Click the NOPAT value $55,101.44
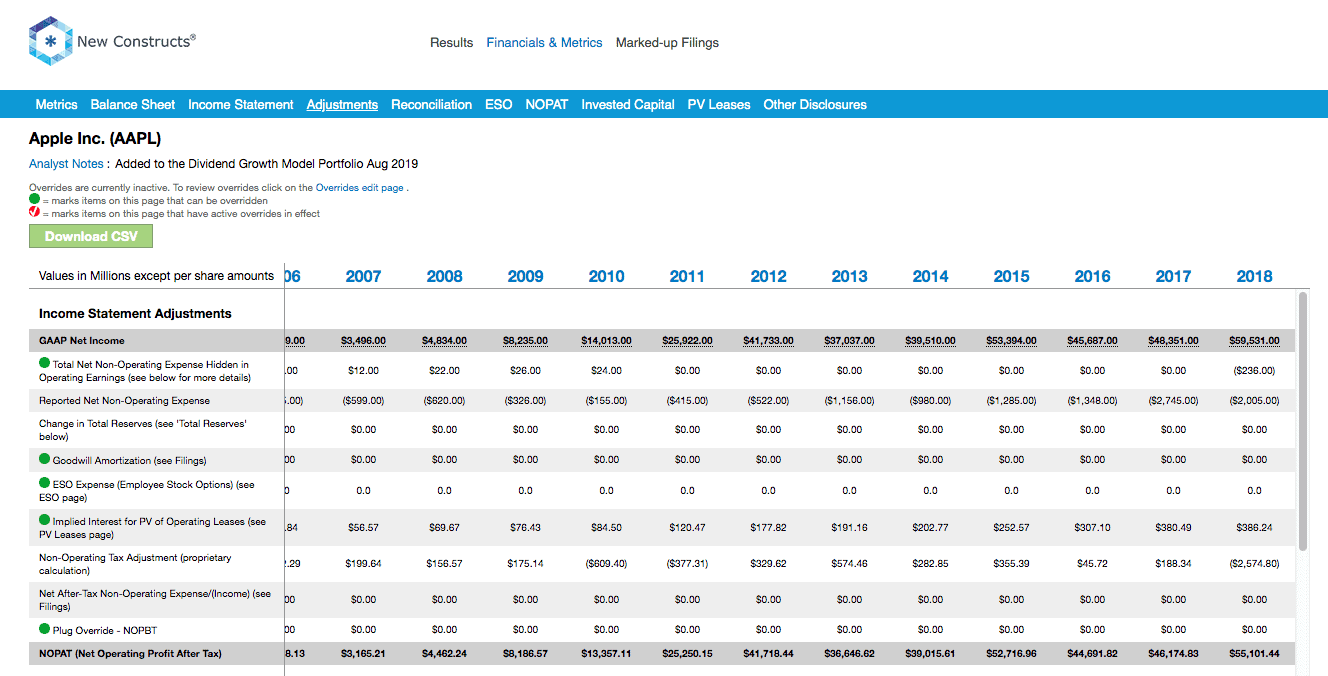Viewport: 1328px width, 676px height. [1254, 654]
